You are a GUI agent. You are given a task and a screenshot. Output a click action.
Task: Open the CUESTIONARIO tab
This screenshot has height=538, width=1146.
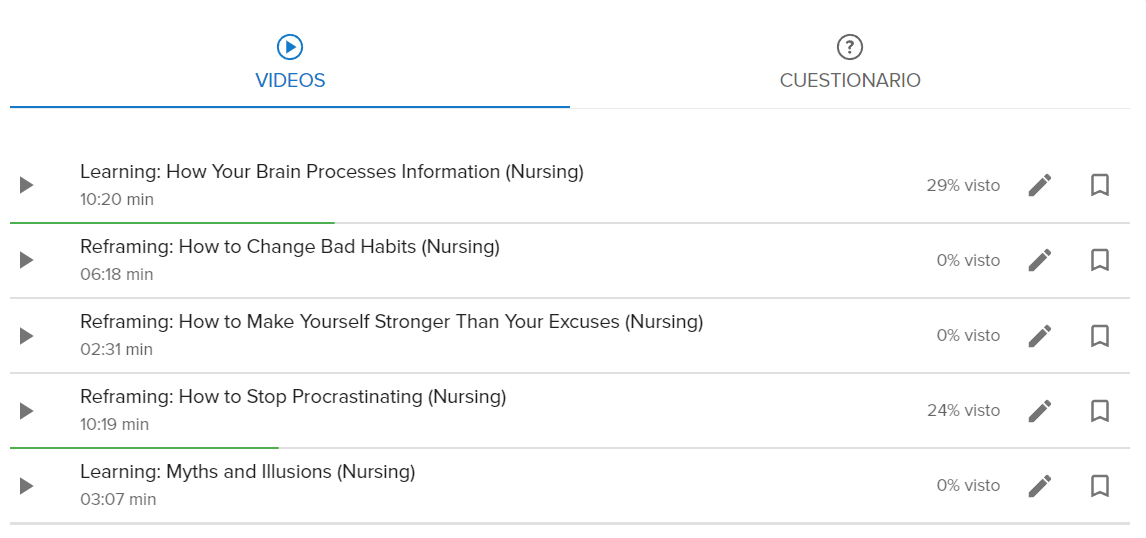tap(850, 64)
